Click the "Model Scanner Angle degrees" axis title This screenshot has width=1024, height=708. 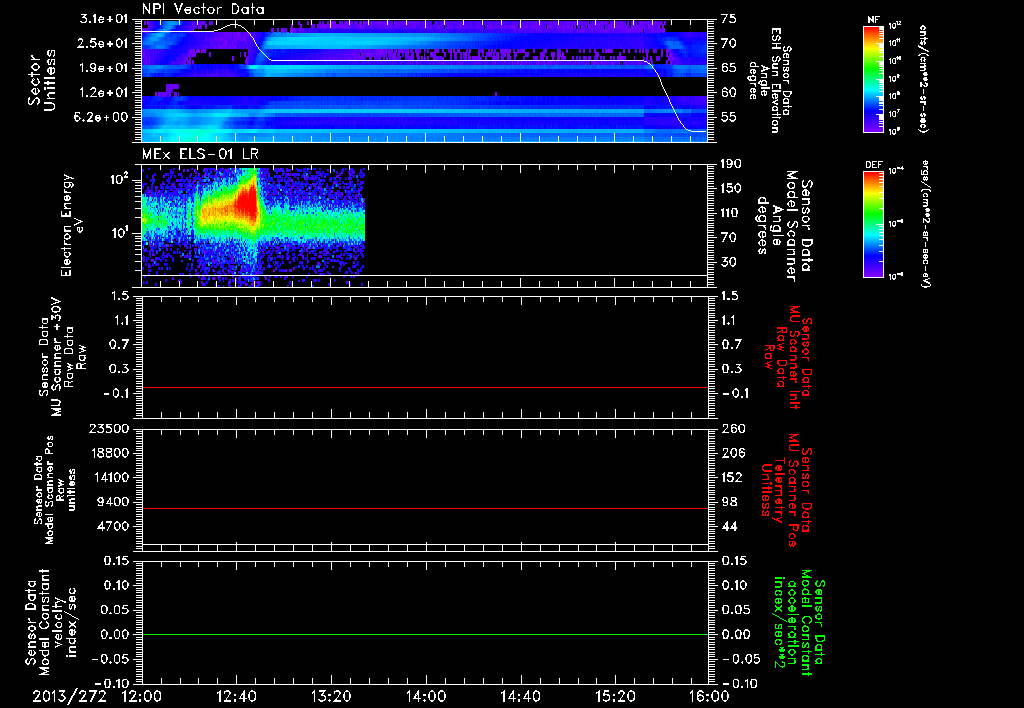pyautogui.click(x=784, y=226)
